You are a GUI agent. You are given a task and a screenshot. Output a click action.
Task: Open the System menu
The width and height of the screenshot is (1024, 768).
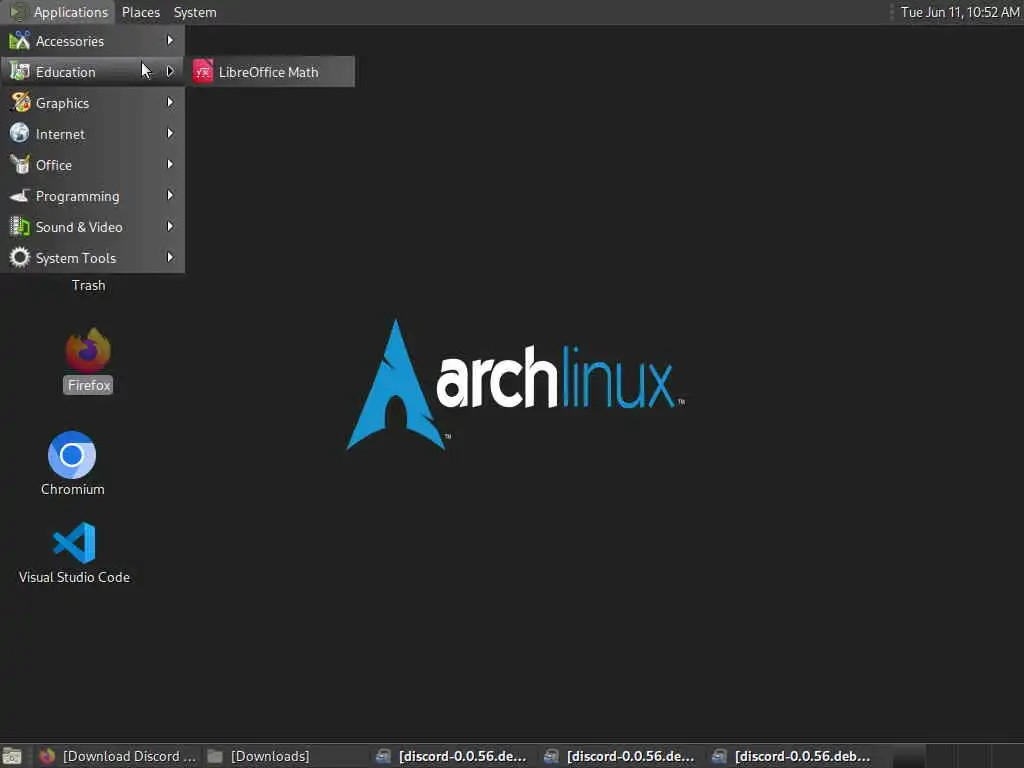coord(195,12)
